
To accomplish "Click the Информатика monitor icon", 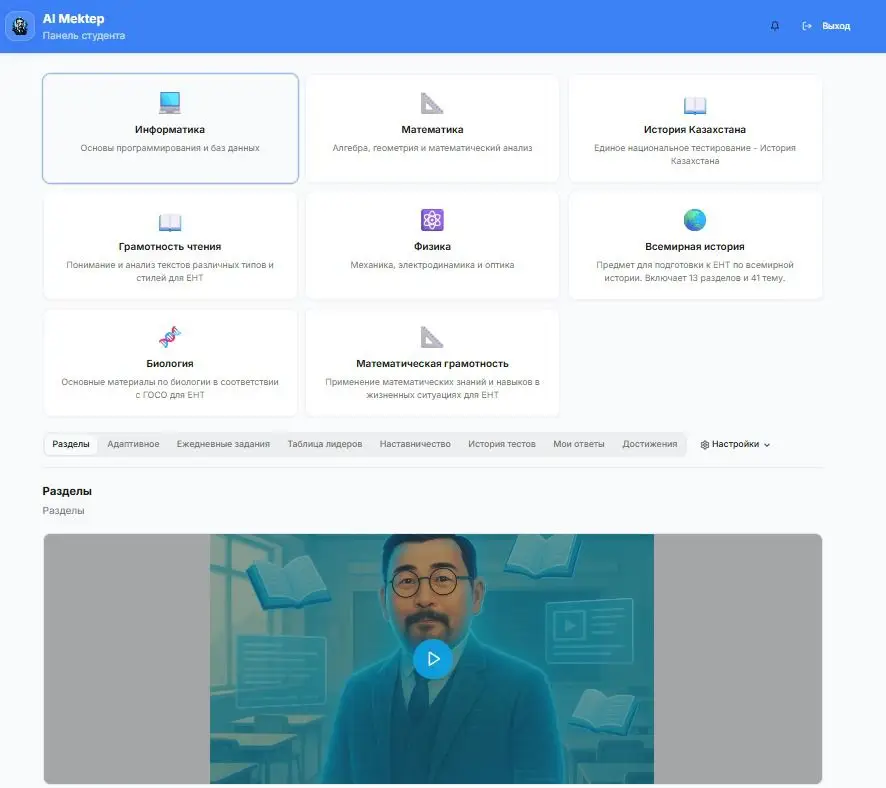I will (170, 103).
